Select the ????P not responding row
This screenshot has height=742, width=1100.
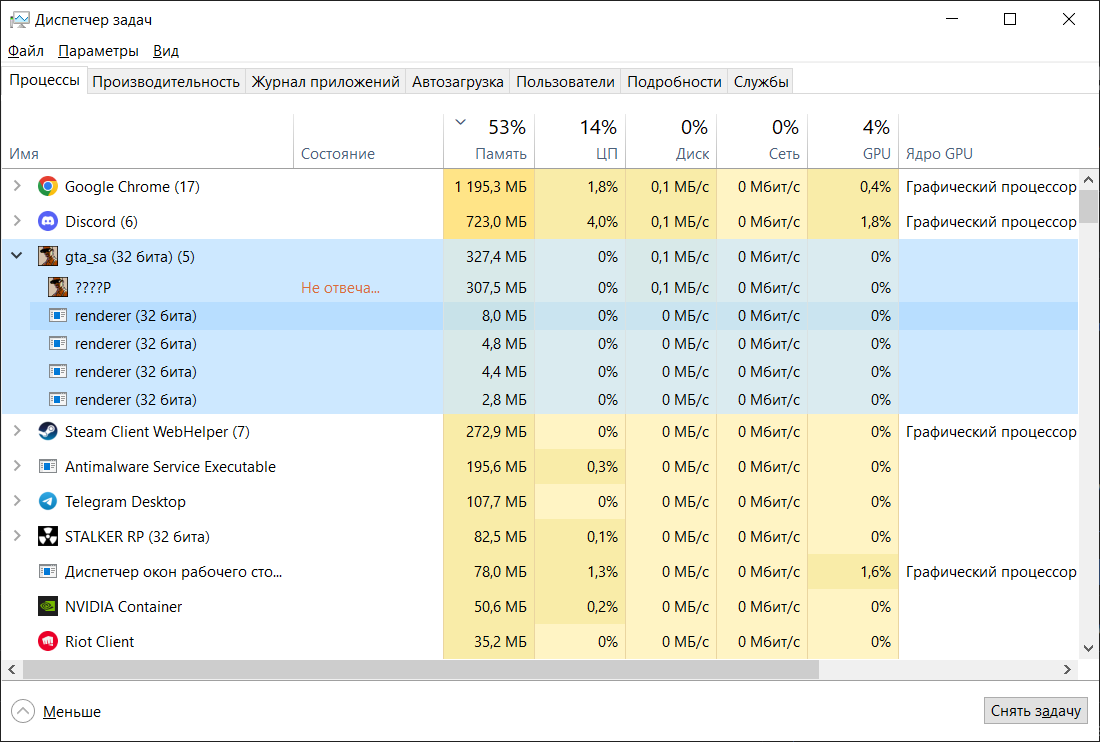pos(540,288)
